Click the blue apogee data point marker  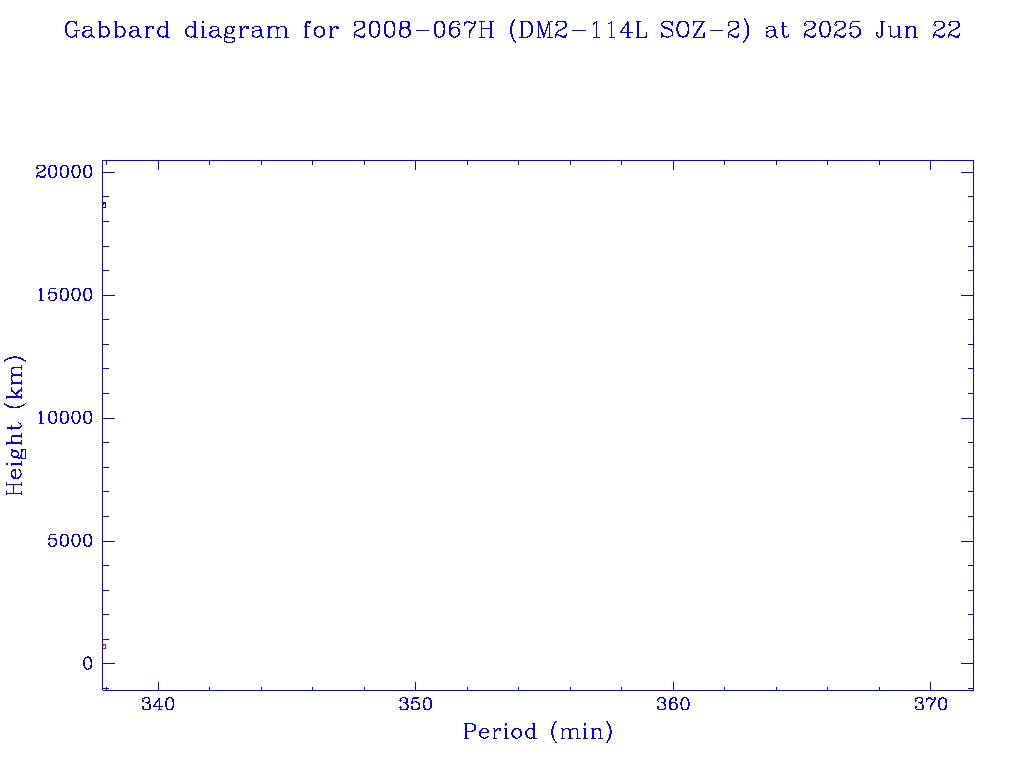103,205
